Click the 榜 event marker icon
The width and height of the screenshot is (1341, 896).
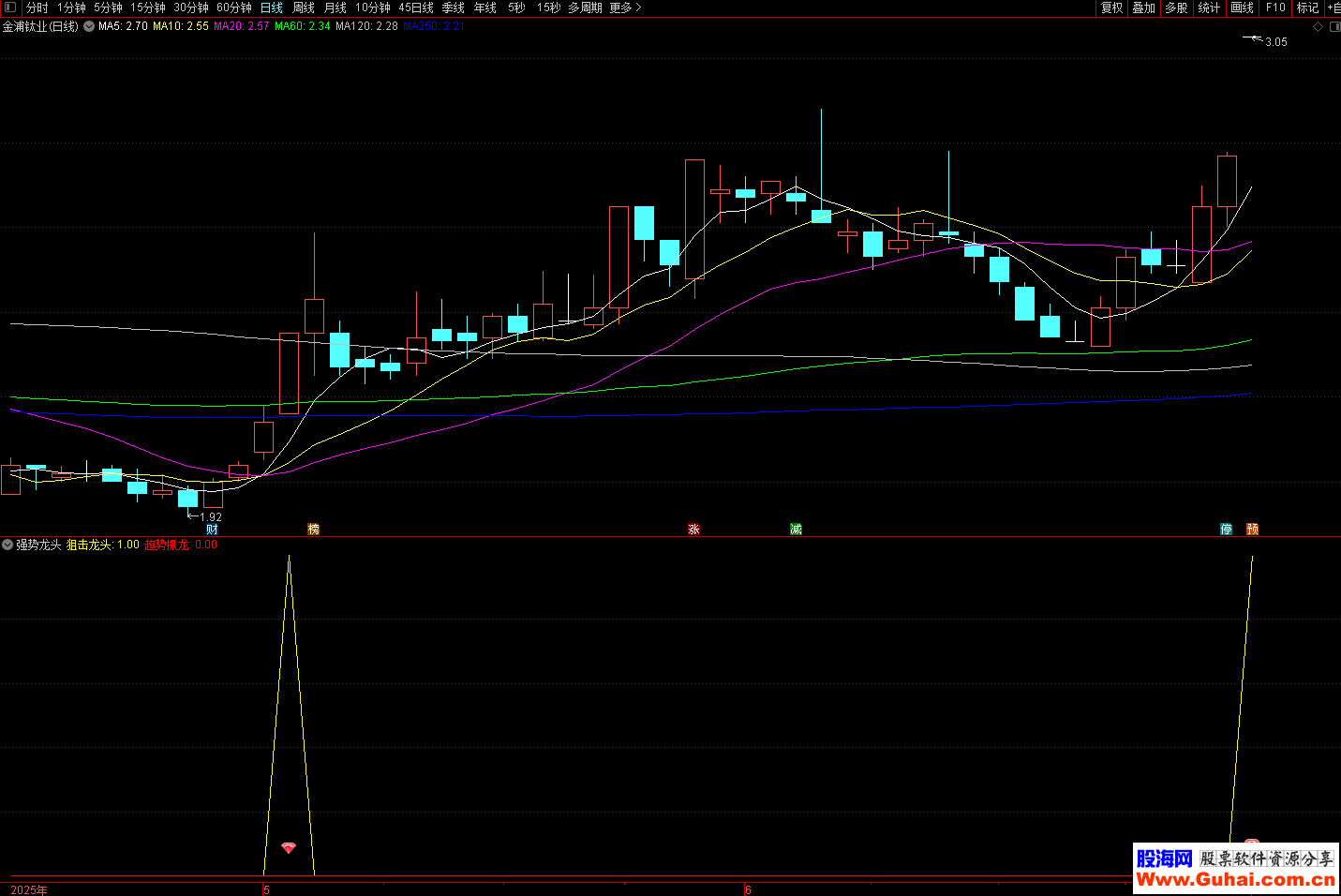[314, 530]
